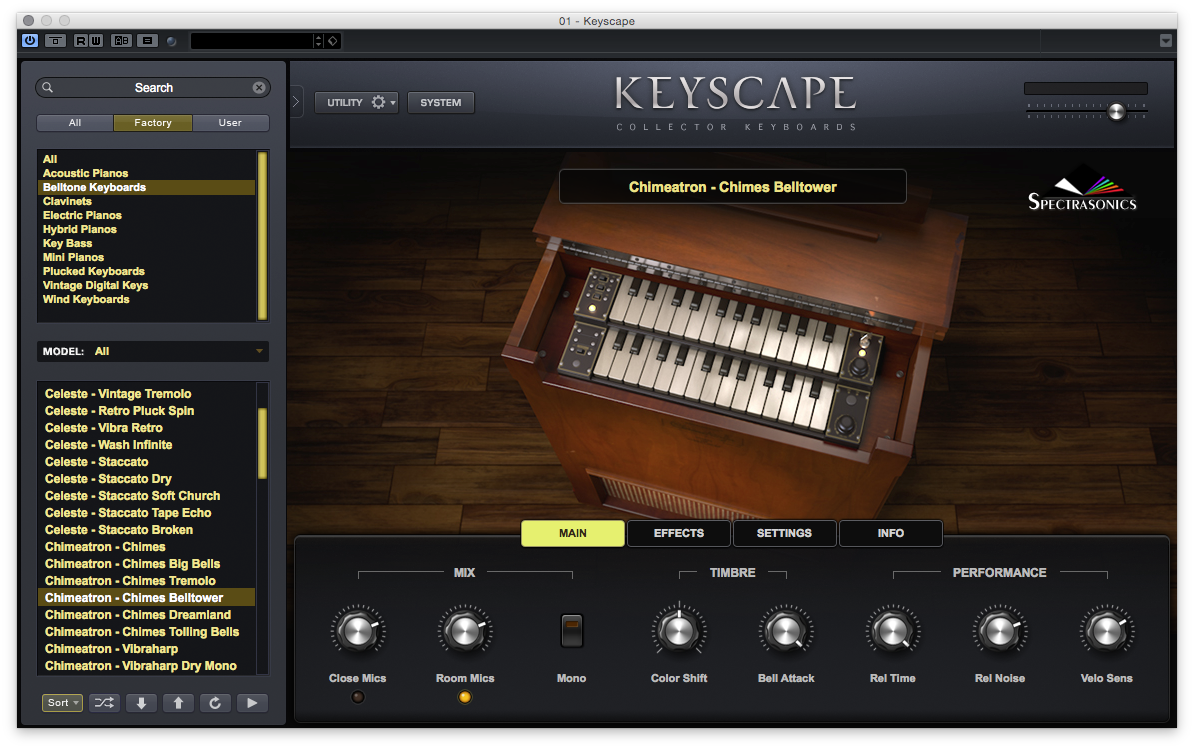Viewport: 1194px width, 749px height.
Task: Open the Sort dropdown
Action: point(62,703)
